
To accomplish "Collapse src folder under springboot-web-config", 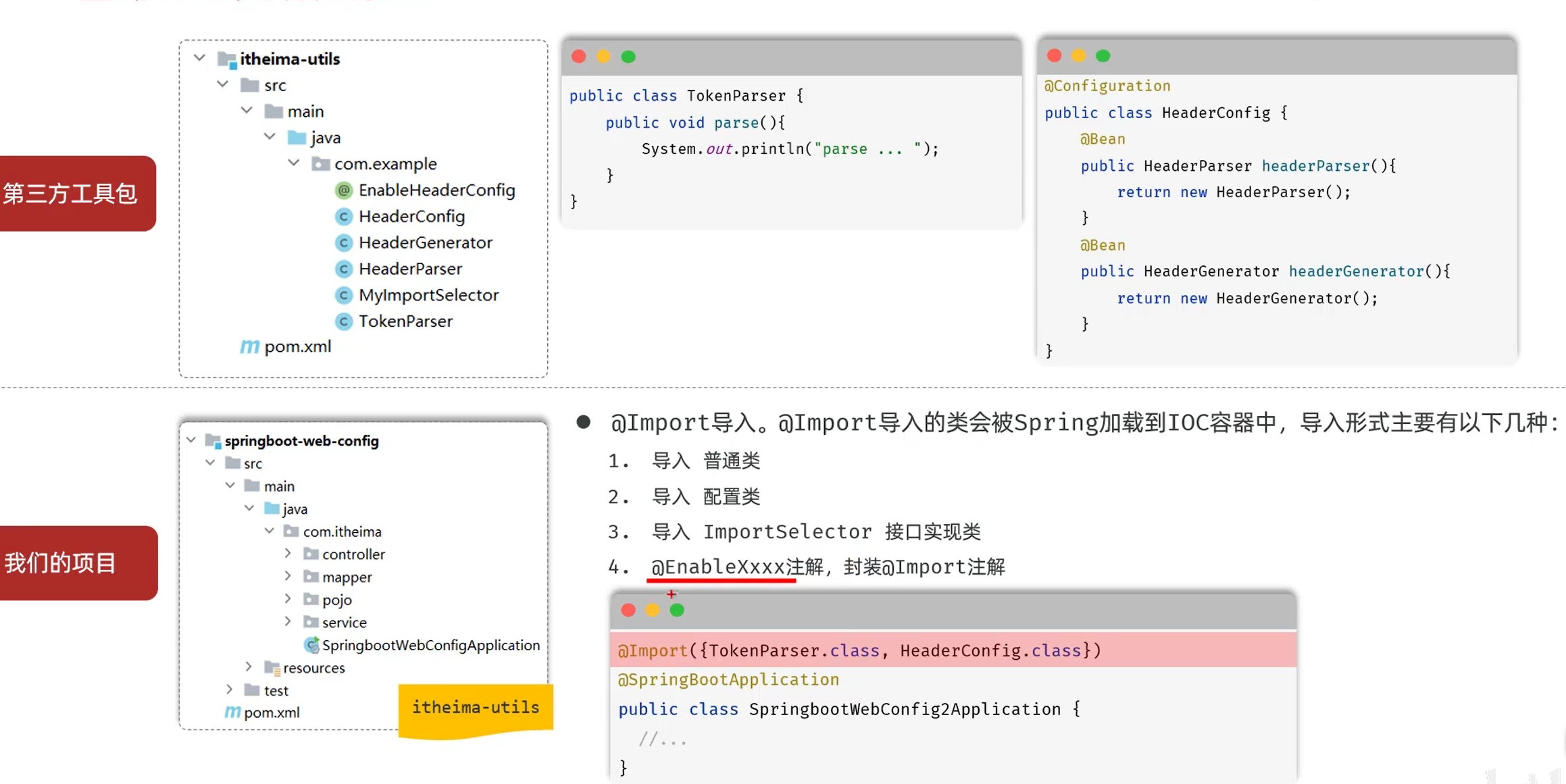I will [x=211, y=463].
